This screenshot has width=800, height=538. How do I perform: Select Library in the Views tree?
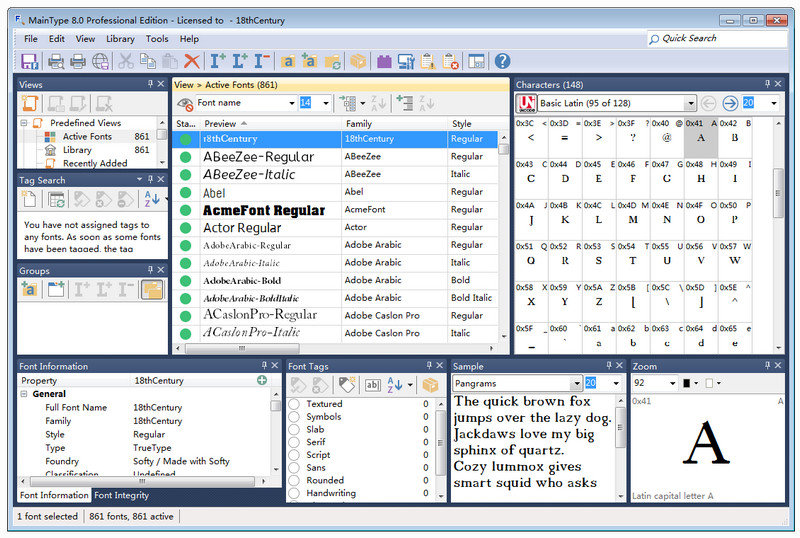pyautogui.click(x=77, y=150)
